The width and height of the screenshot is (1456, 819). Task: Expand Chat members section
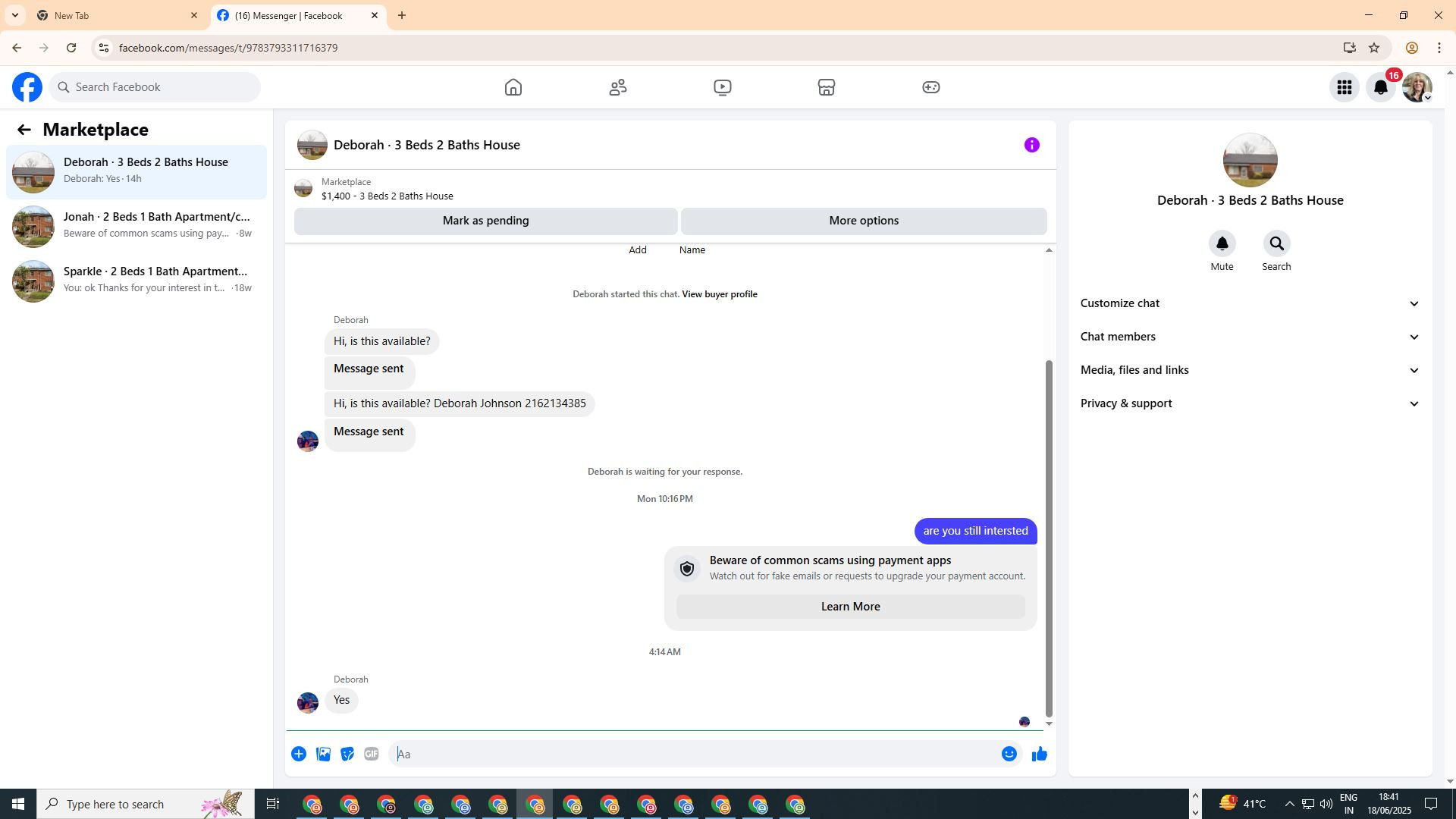1250,337
